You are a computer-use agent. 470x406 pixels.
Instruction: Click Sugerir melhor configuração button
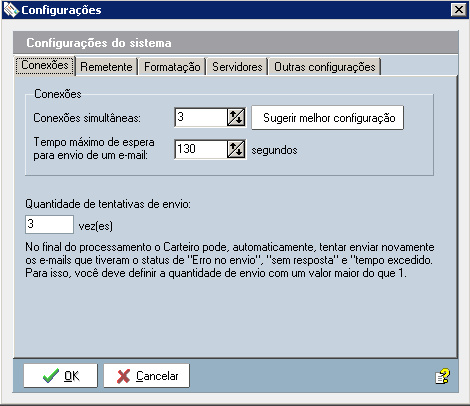[327, 118]
